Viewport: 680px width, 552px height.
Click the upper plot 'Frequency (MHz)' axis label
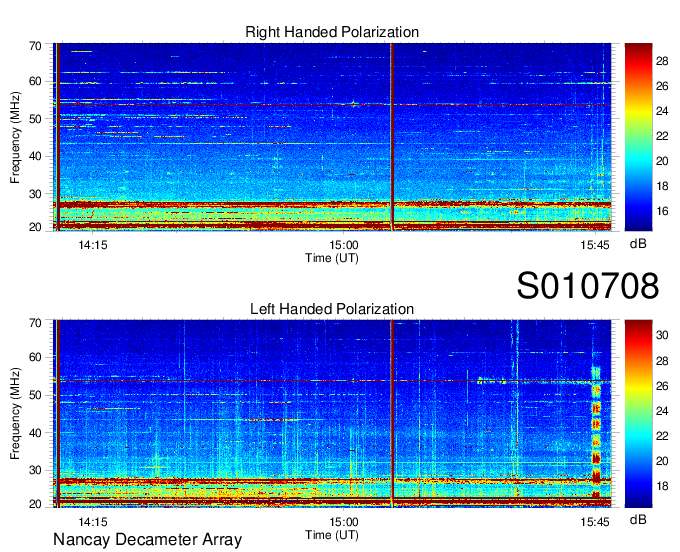pyautogui.click(x=15, y=137)
